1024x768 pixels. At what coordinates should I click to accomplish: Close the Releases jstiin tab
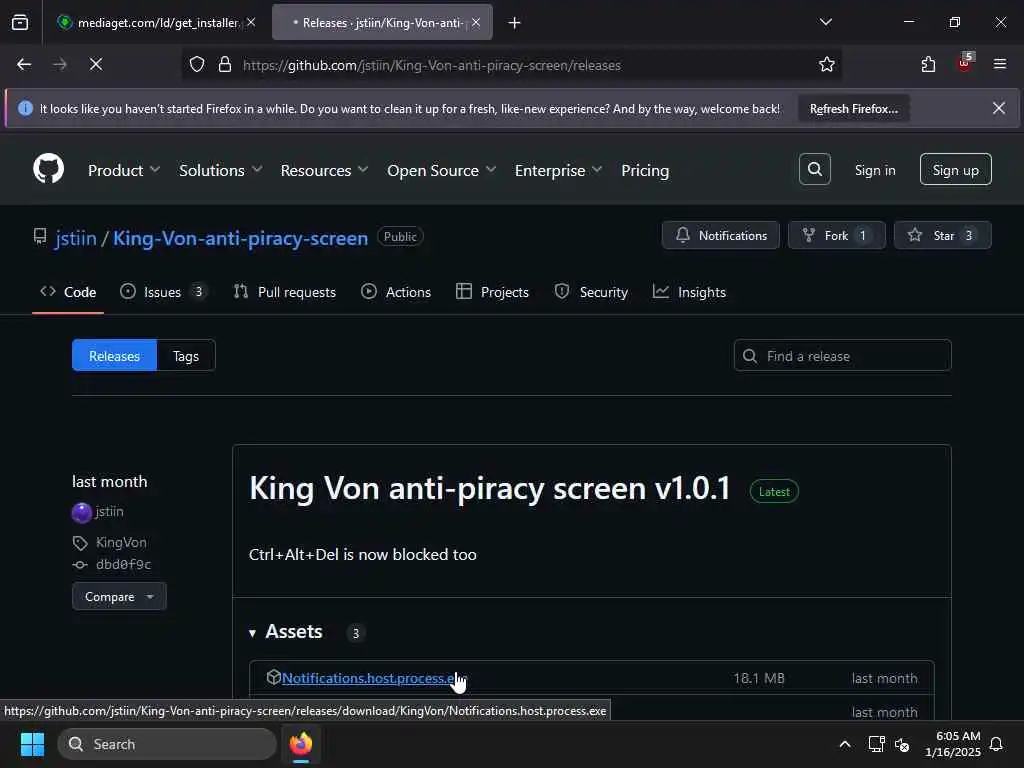[x=476, y=22]
